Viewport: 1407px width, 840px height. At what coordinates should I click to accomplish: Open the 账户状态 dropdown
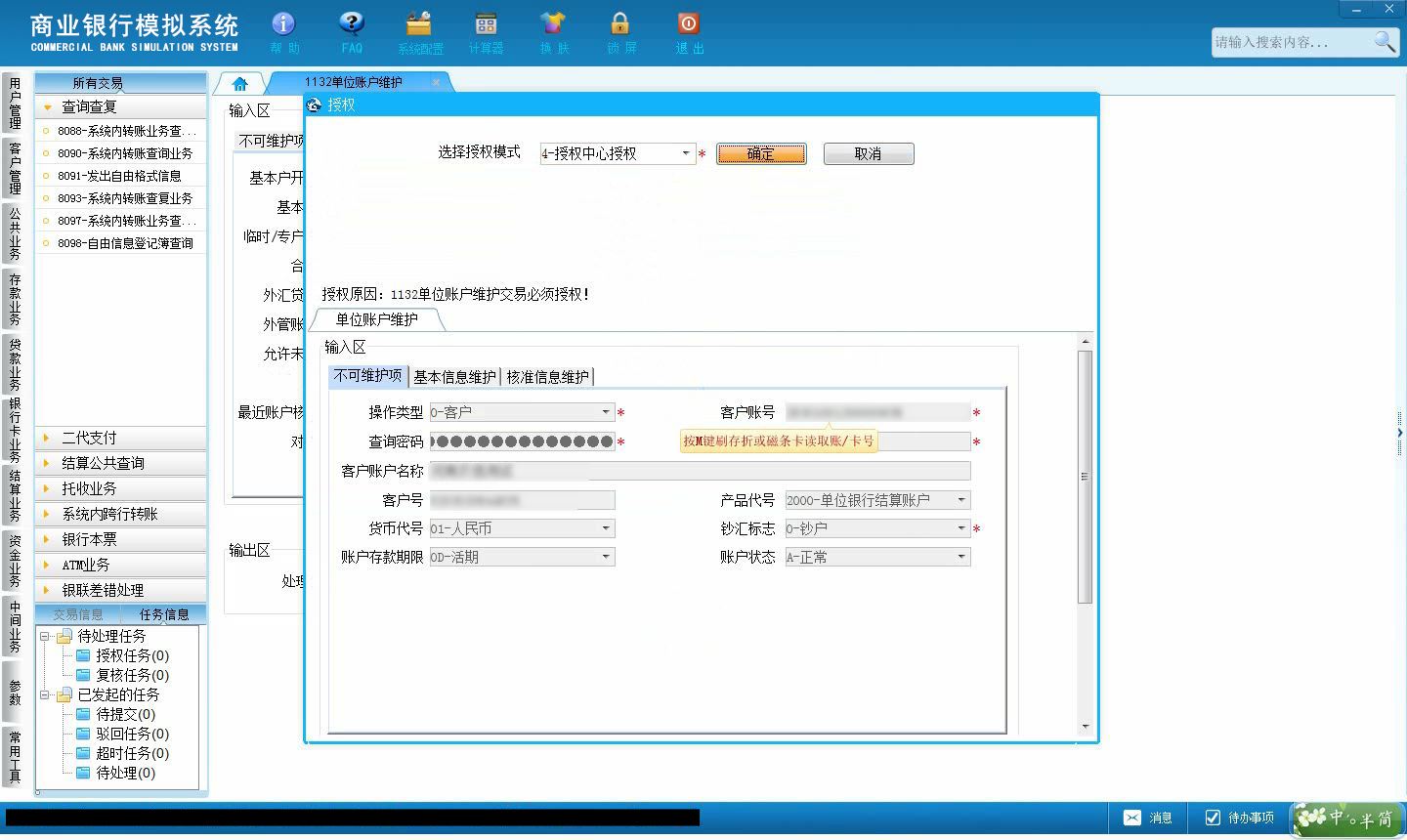(961, 557)
